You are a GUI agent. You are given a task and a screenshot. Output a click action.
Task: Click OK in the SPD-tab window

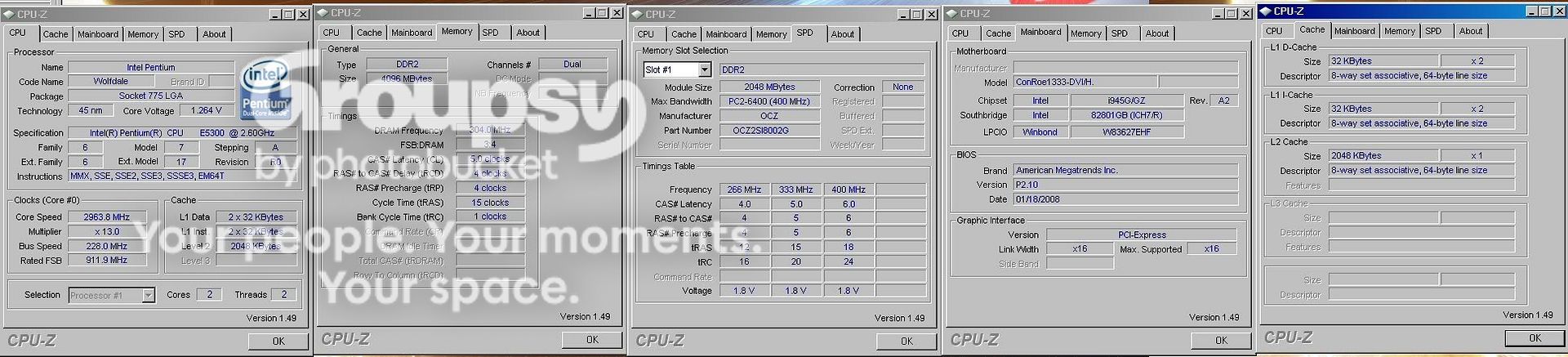coord(906,341)
